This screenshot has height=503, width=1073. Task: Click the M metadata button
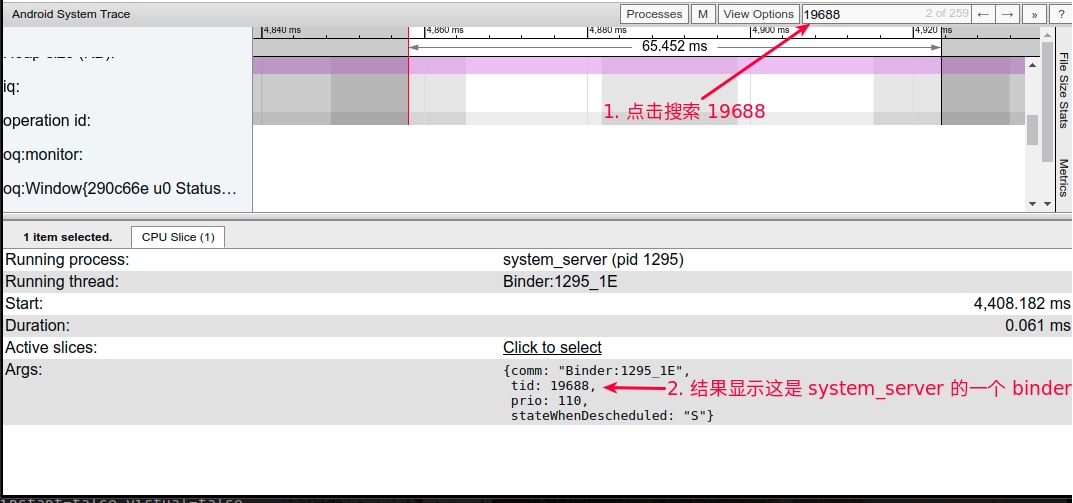tap(704, 14)
